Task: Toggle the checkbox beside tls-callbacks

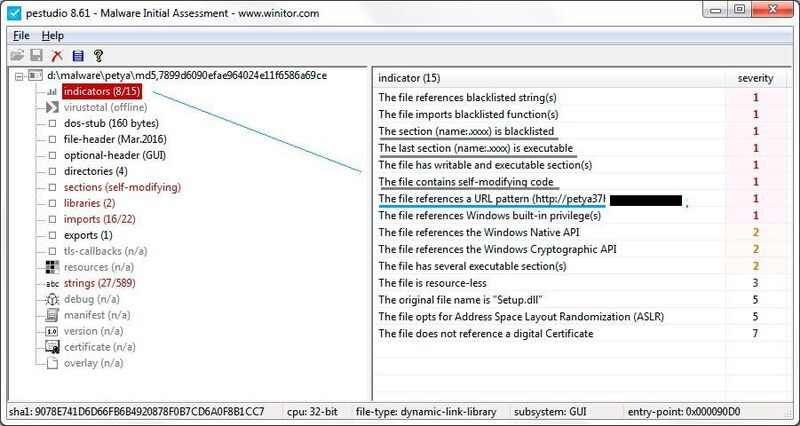Action: (52, 252)
